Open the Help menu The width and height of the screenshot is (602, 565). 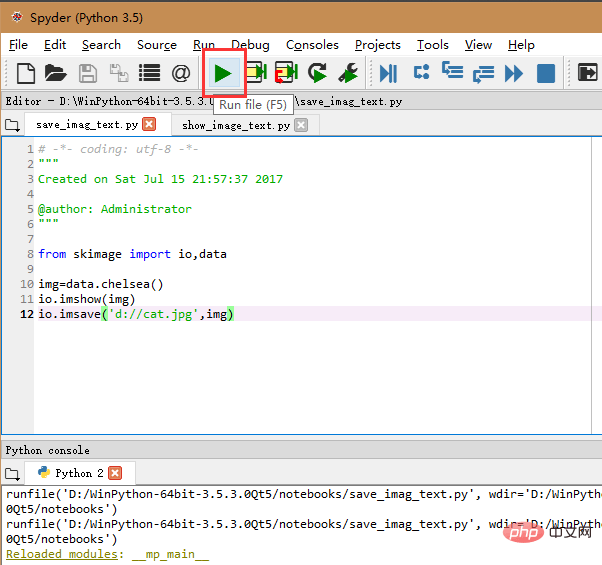[521, 45]
